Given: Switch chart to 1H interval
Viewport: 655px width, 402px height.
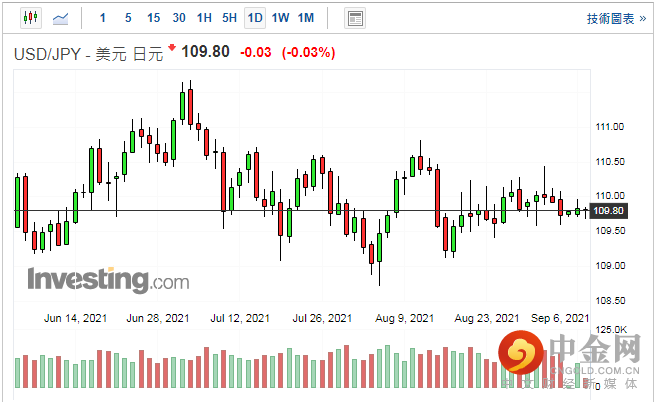Looking at the screenshot, I should 204,18.
